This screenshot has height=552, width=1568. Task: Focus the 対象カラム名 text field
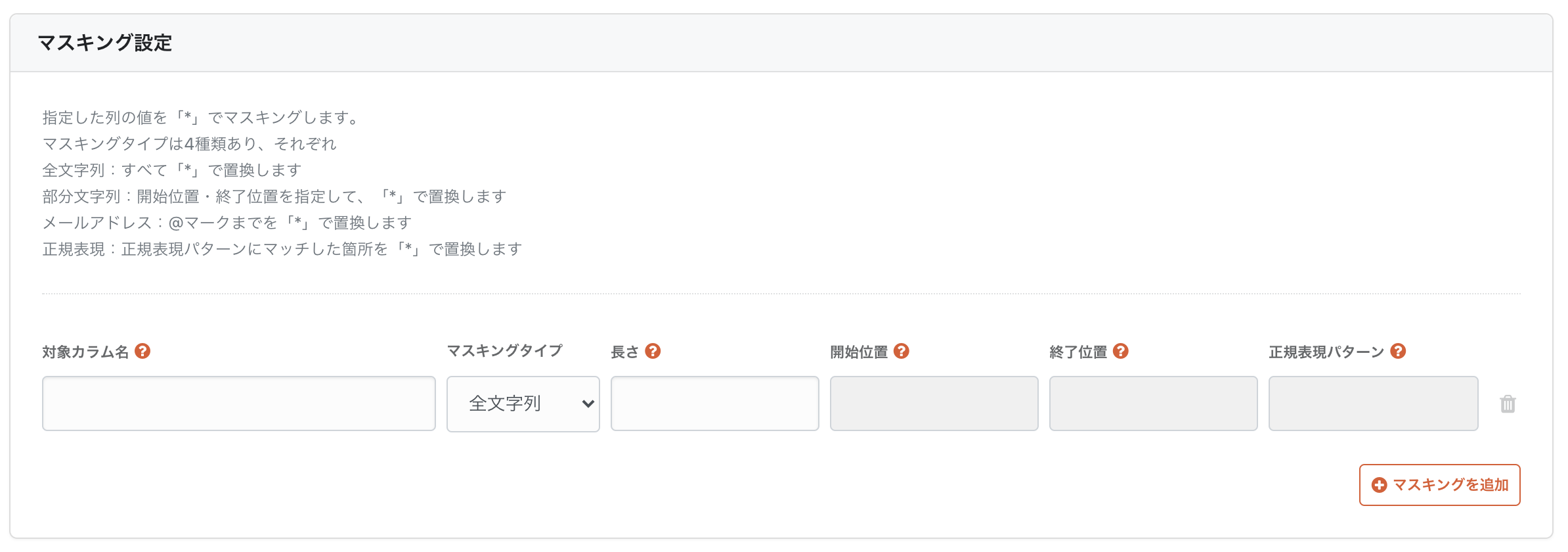coord(238,403)
